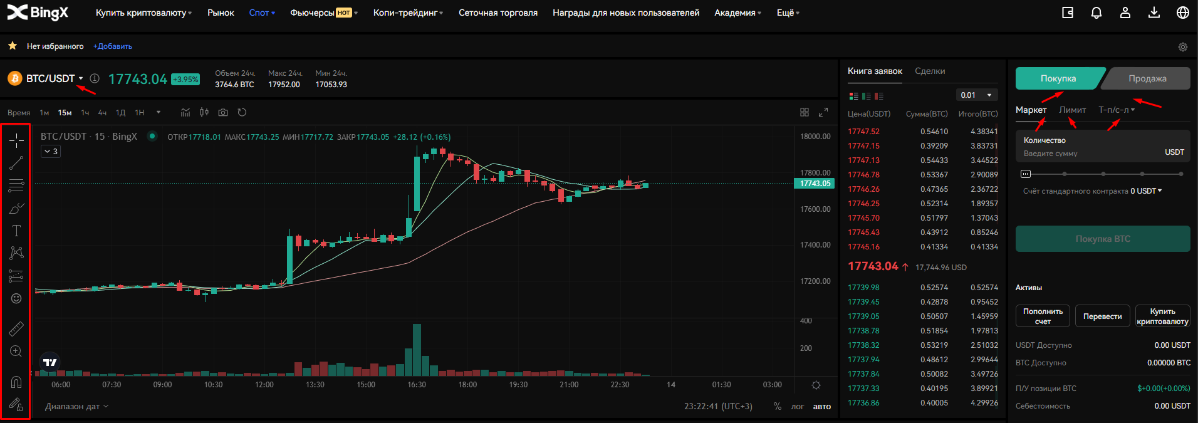
Task: Open the Рынок menu item
Action: click(221, 13)
